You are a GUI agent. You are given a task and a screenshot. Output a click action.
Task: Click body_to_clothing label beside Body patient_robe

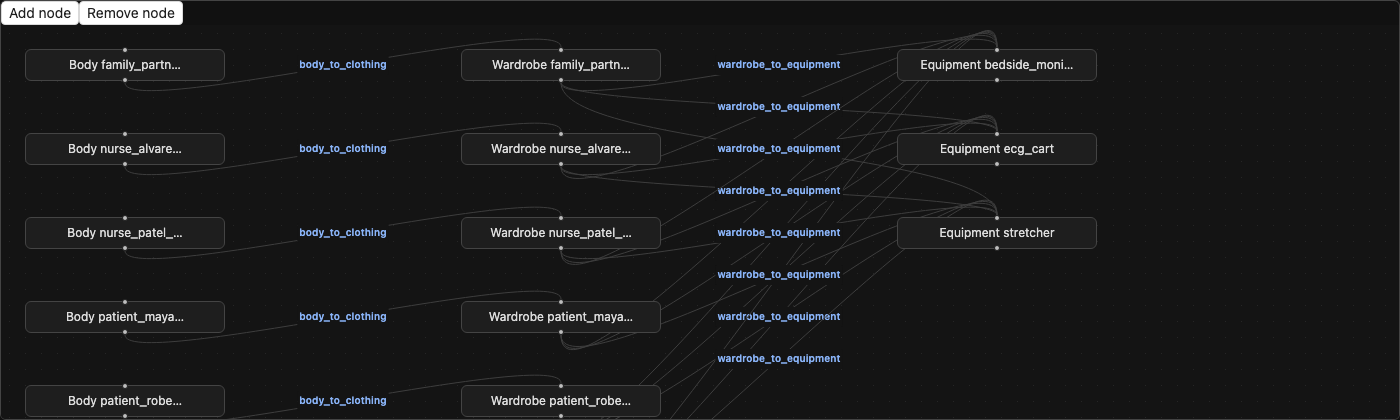343,400
